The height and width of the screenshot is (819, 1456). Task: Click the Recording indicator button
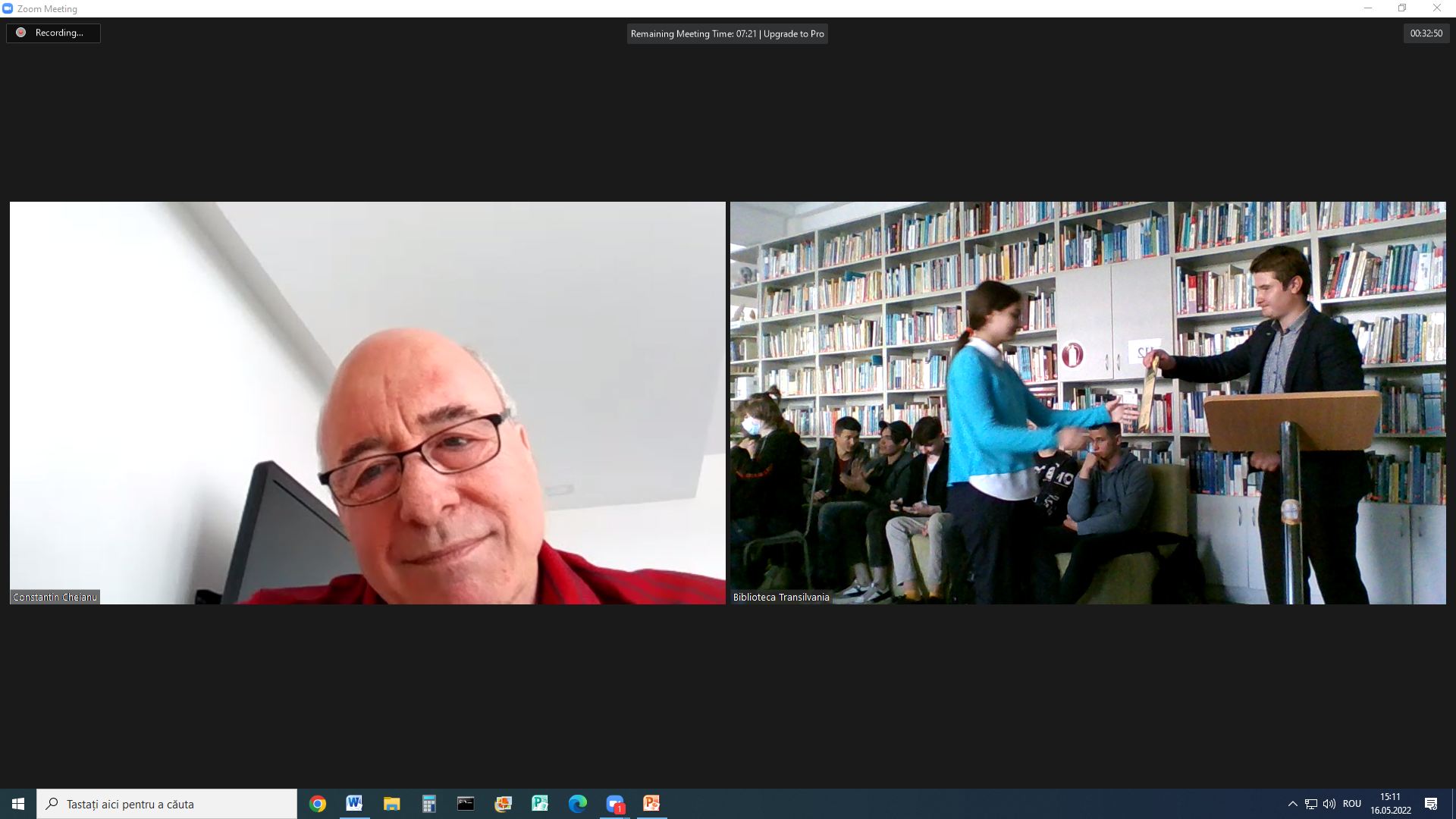point(53,33)
